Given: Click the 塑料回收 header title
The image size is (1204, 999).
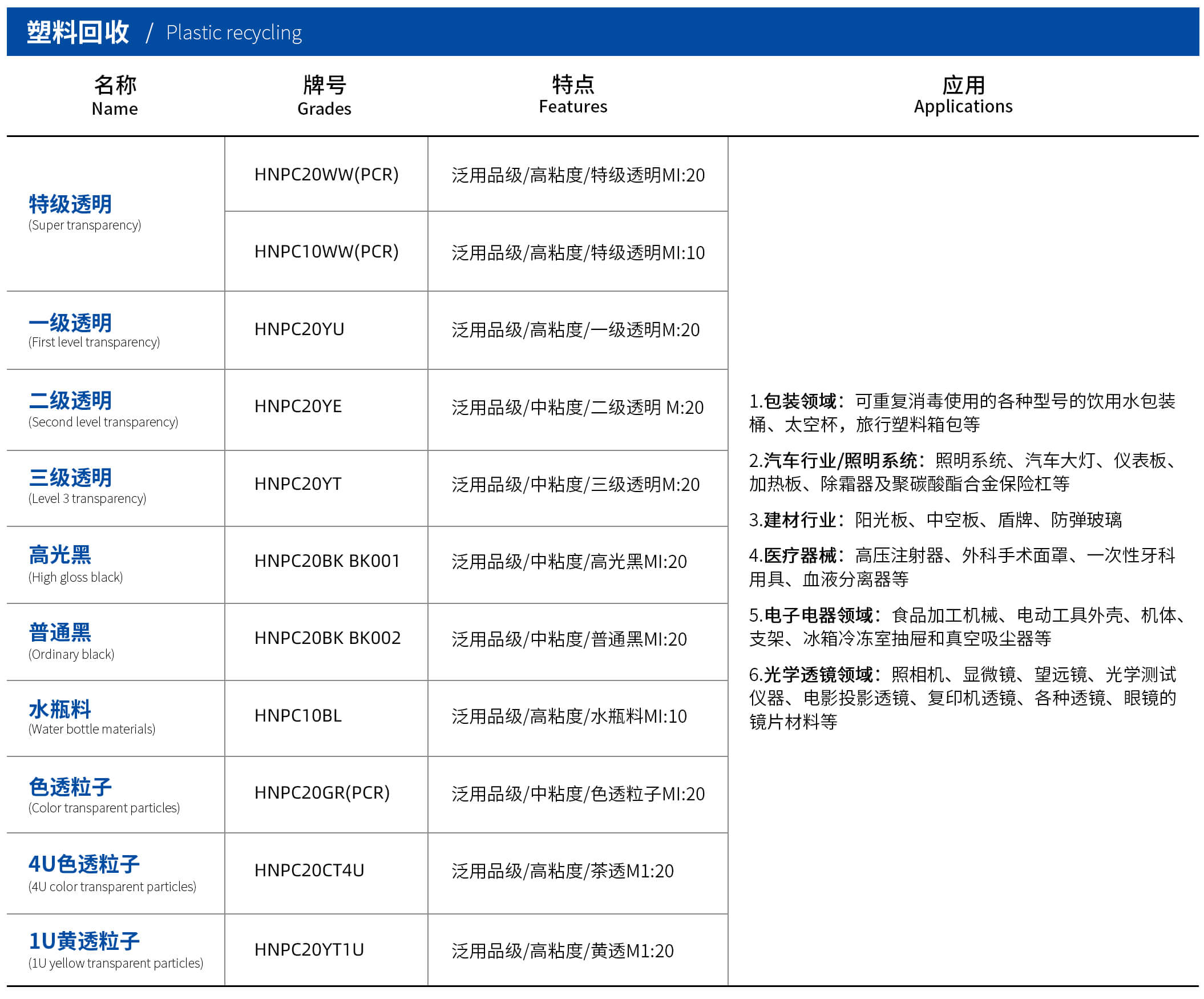Looking at the screenshot, I should pos(78,32).
